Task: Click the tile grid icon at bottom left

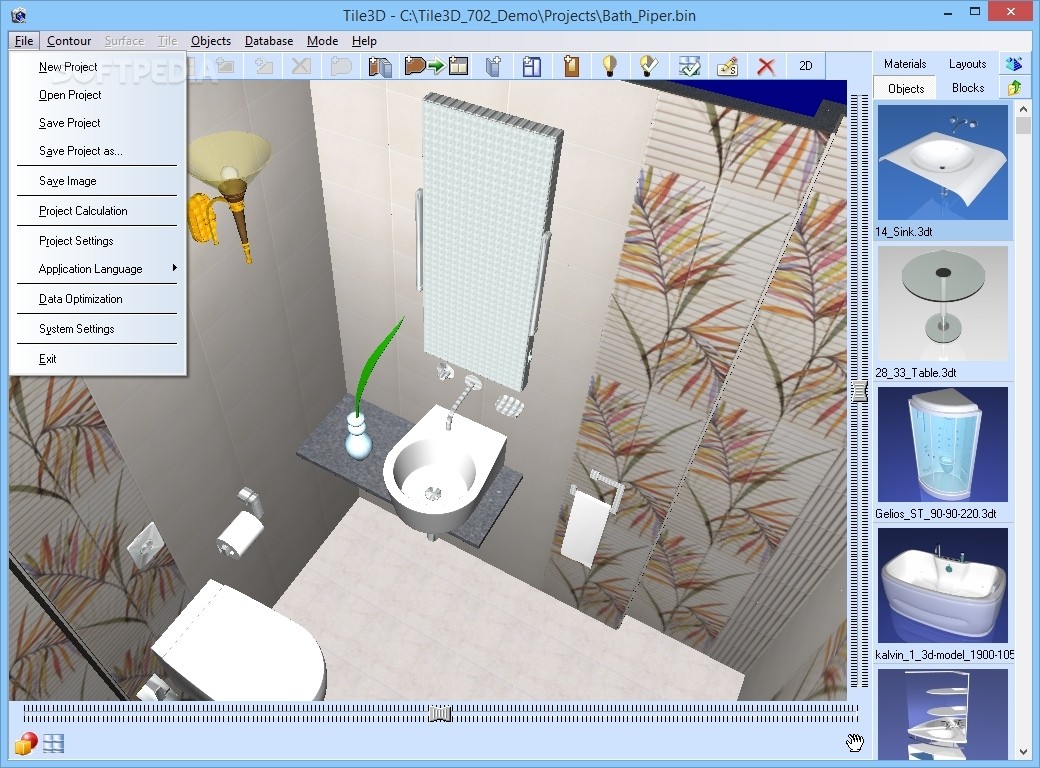Action: [x=54, y=743]
